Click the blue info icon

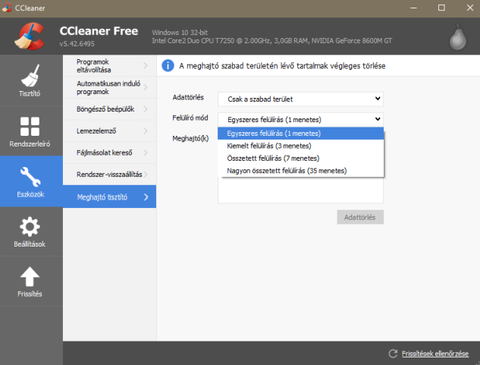tap(168, 66)
